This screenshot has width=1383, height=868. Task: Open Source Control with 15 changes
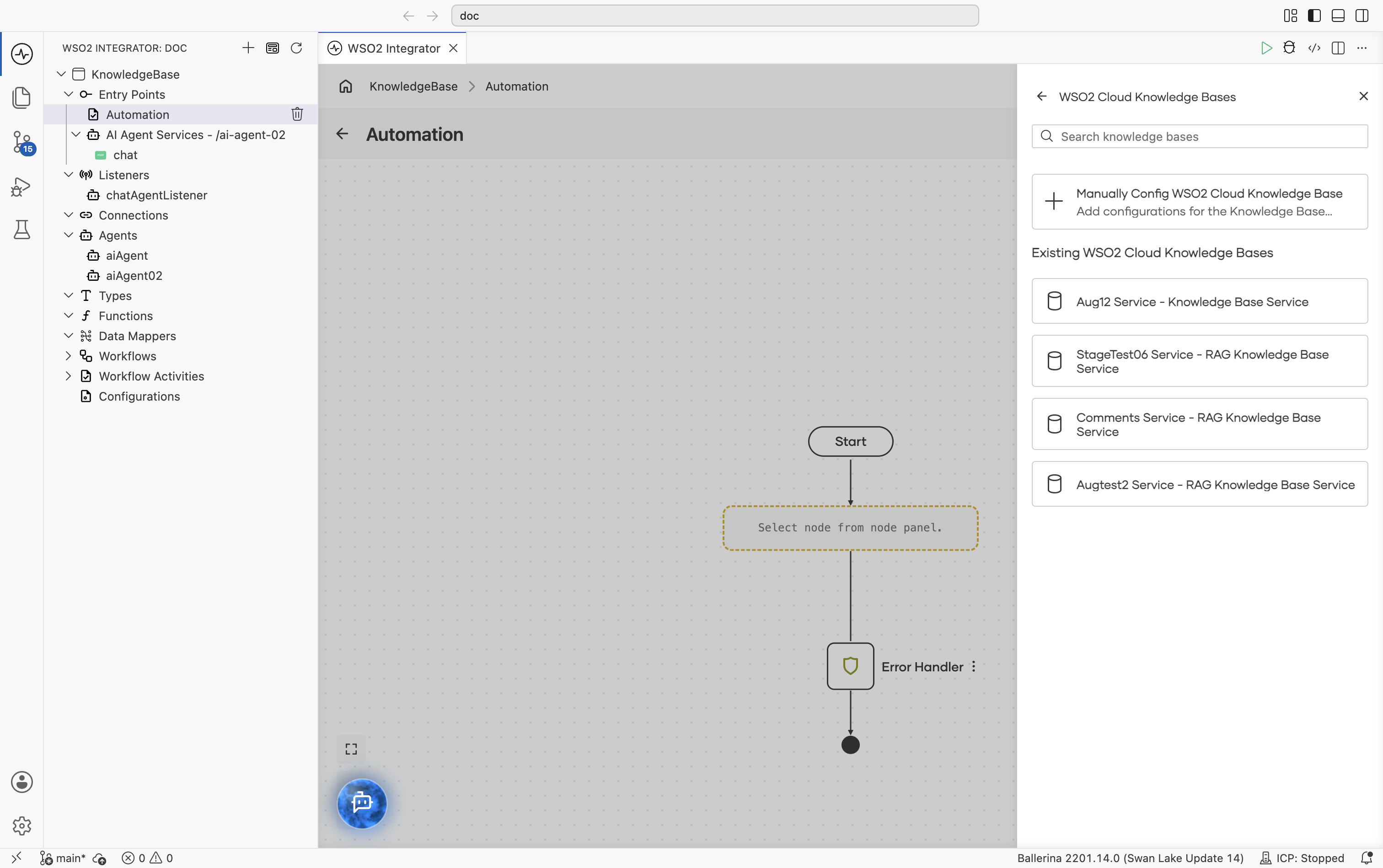(22, 142)
